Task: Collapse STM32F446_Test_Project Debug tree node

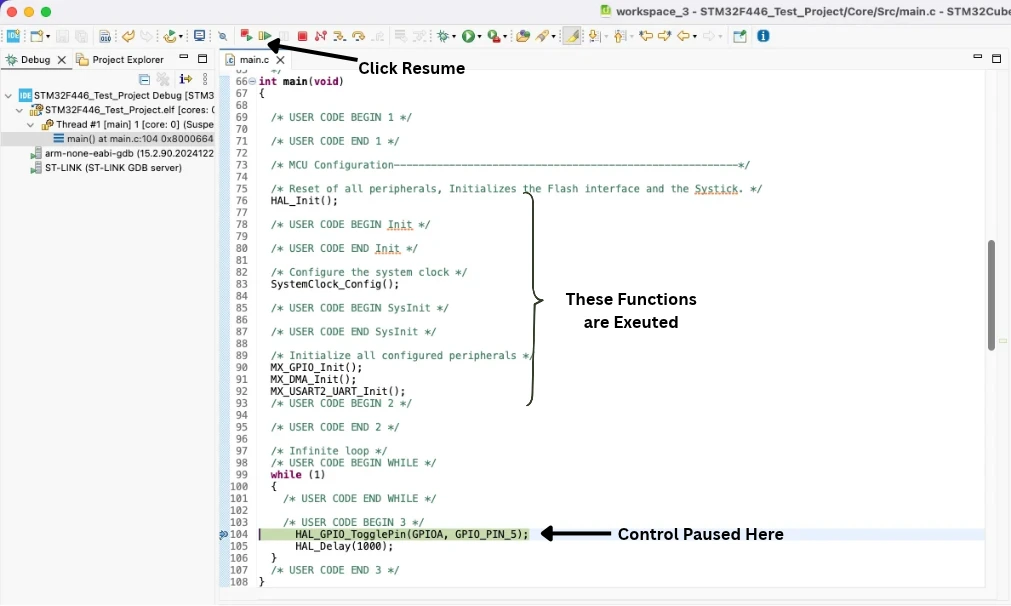Action: point(8,95)
